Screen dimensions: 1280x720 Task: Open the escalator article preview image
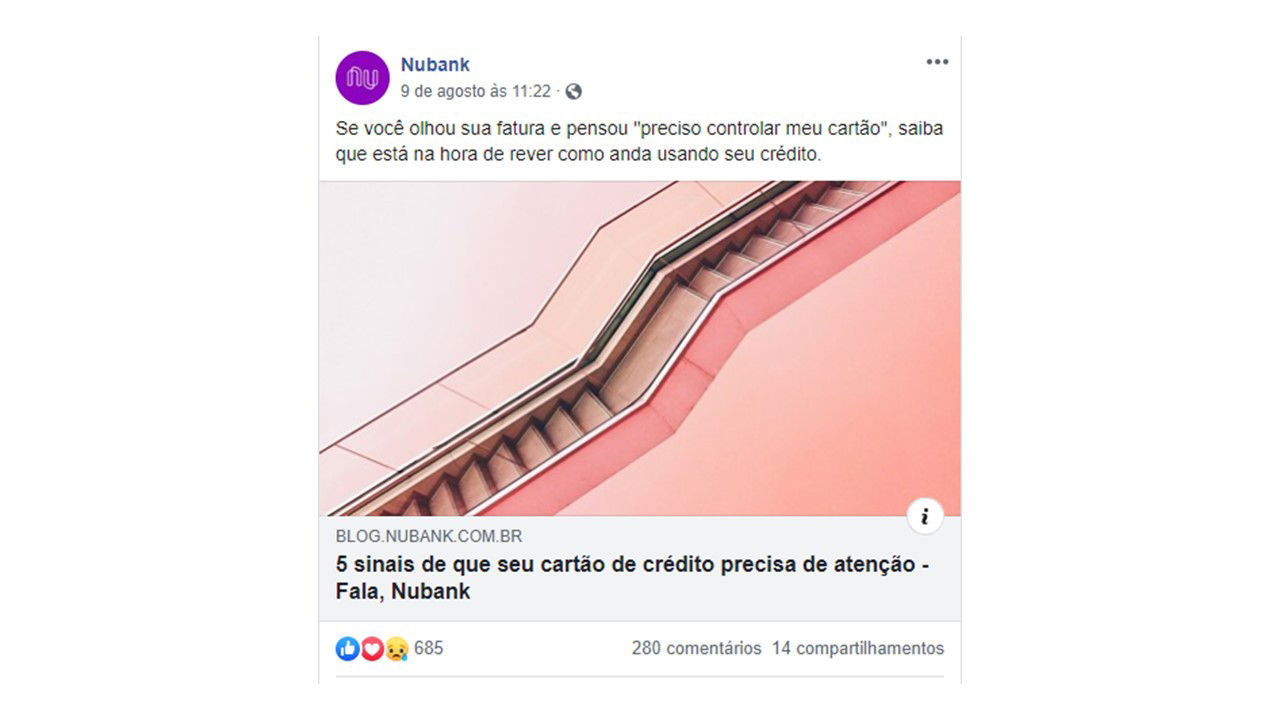click(640, 348)
